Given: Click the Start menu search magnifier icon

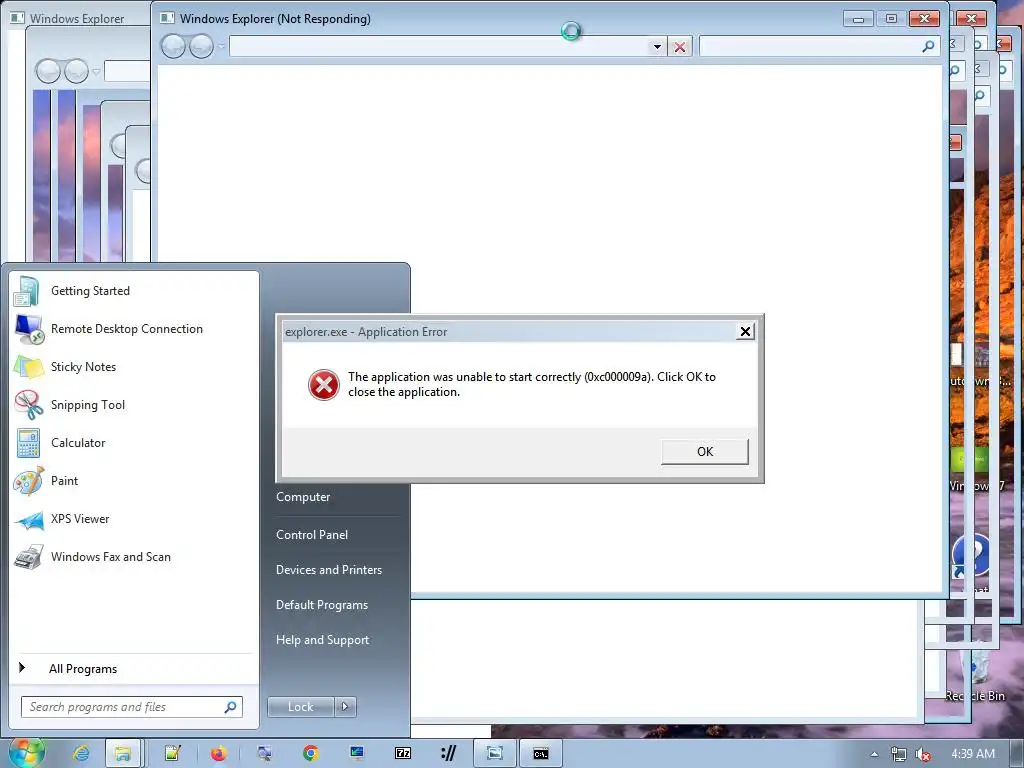Looking at the screenshot, I should 231,707.
